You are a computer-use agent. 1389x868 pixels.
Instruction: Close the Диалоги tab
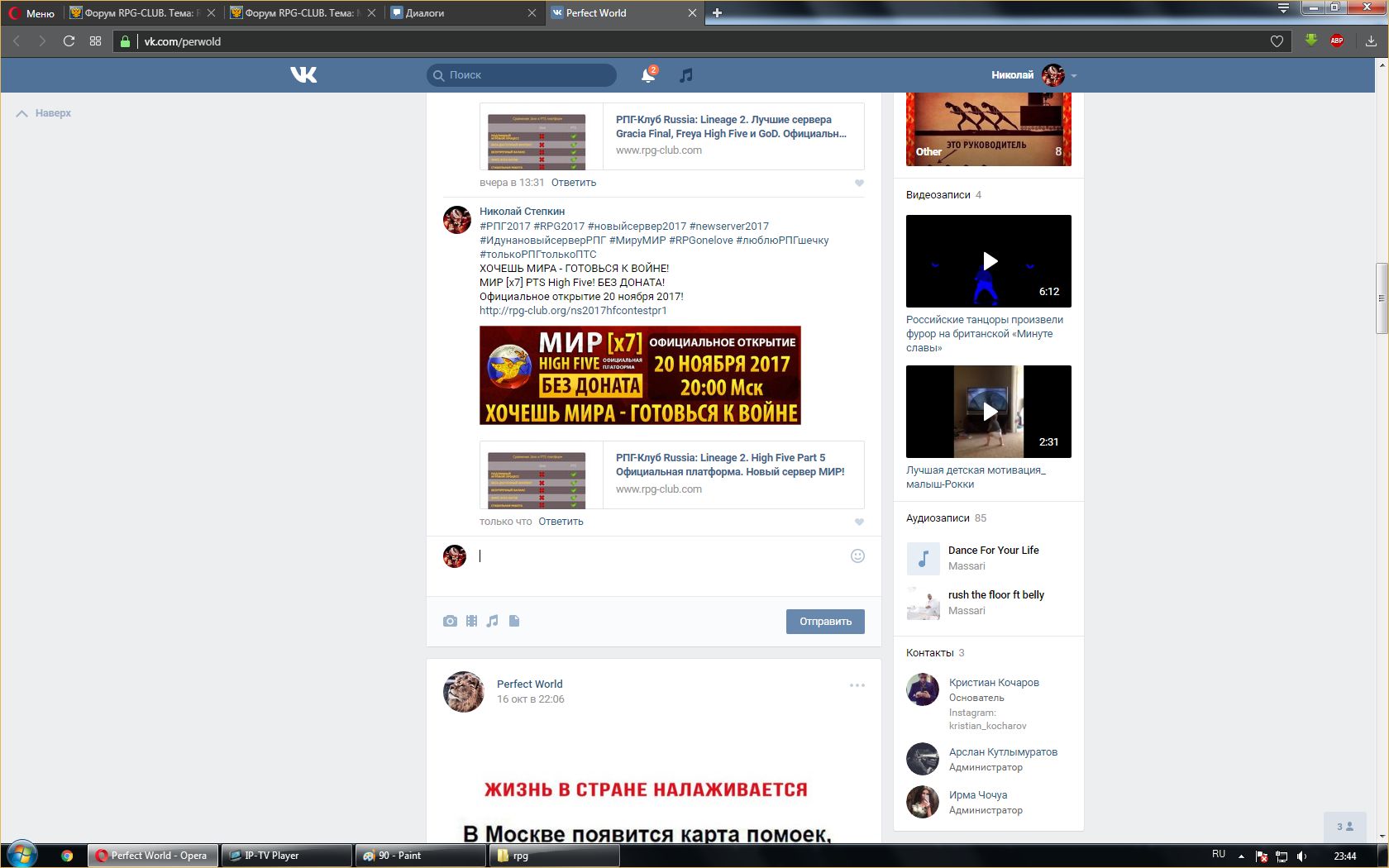pyautogui.click(x=532, y=12)
